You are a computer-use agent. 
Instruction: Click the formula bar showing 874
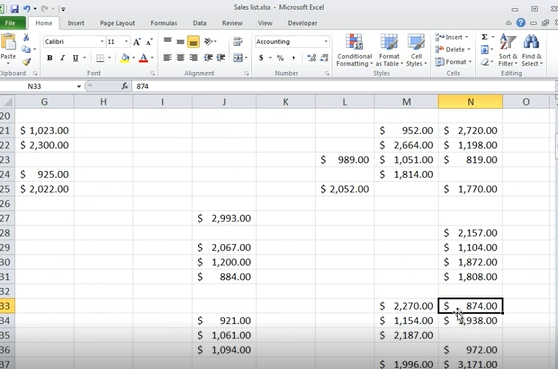click(342, 86)
